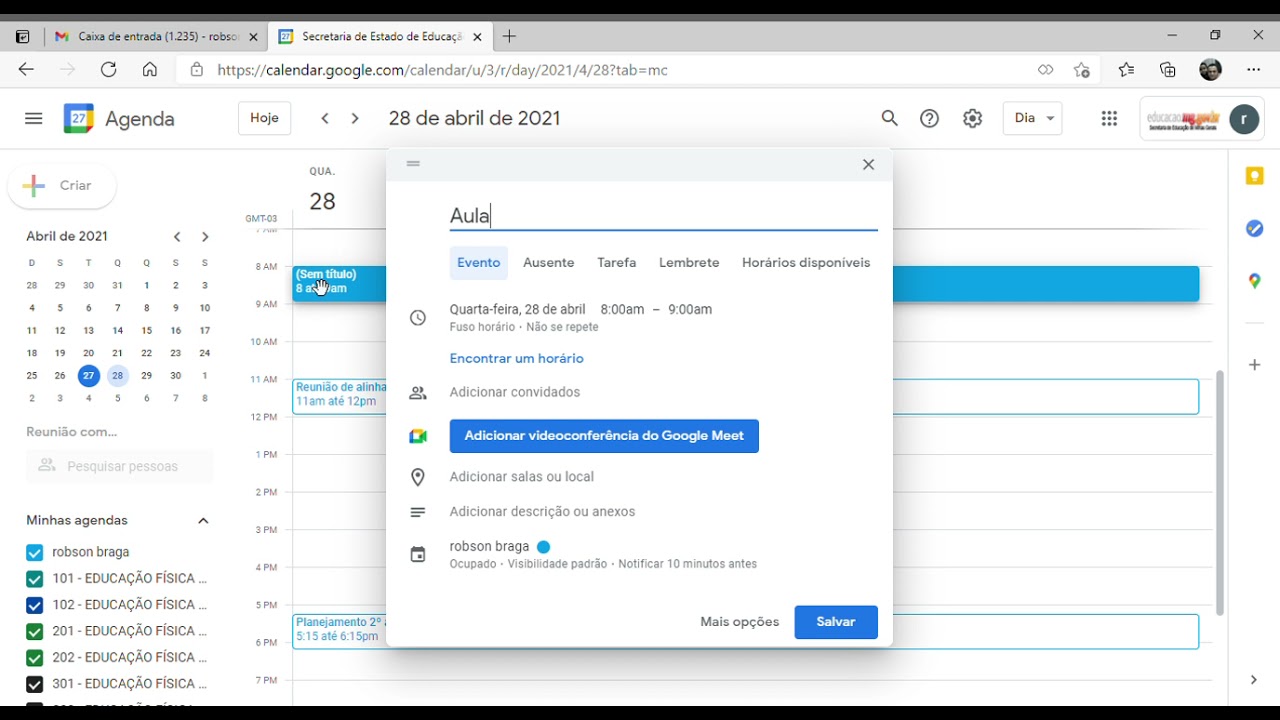The image size is (1280, 720).
Task: Open the main hamburger menu
Action: pyautogui.click(x=33, y=118)
